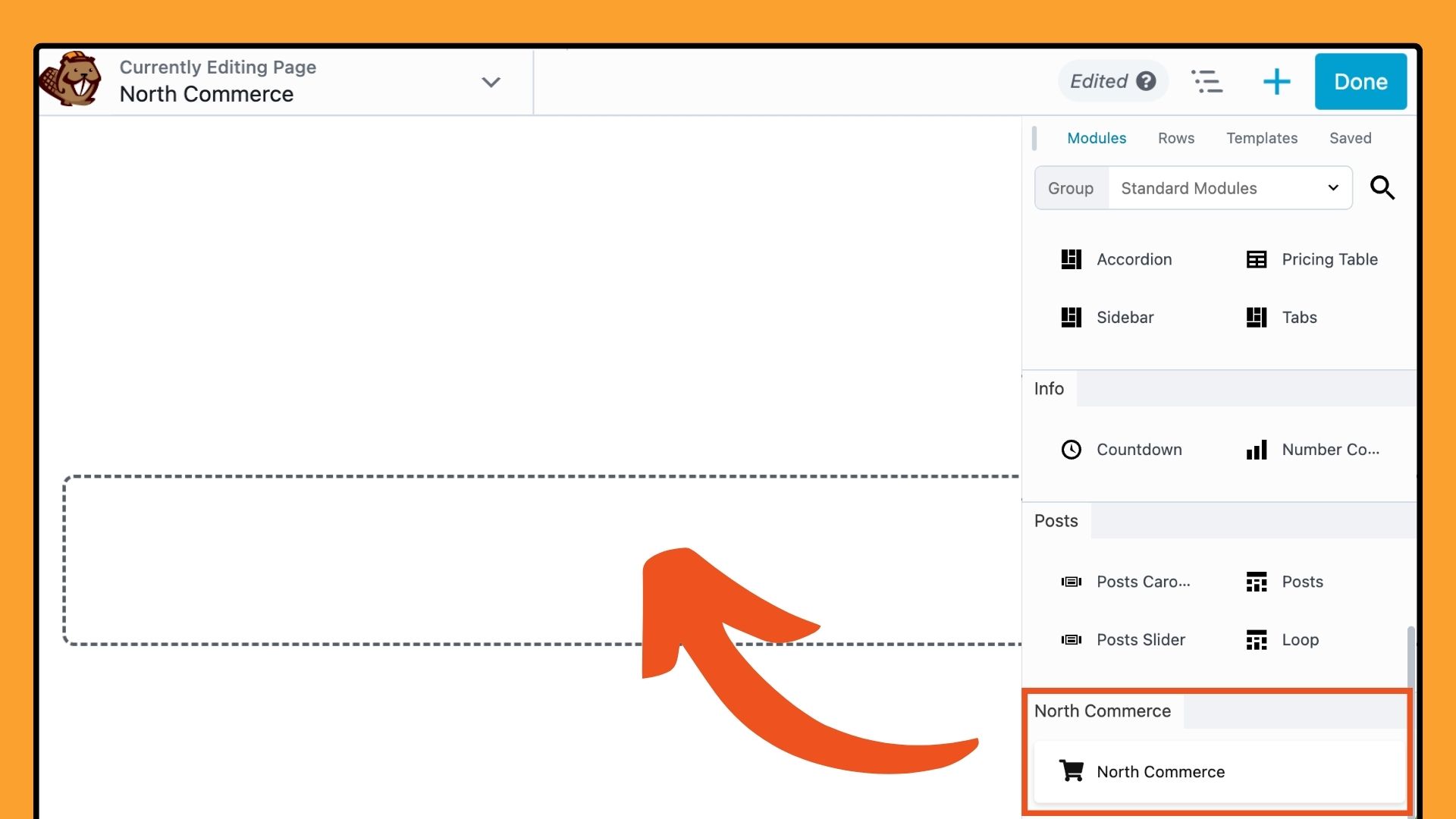
Task: Click the search magnifier in the modules panel
Action: 1382,187
